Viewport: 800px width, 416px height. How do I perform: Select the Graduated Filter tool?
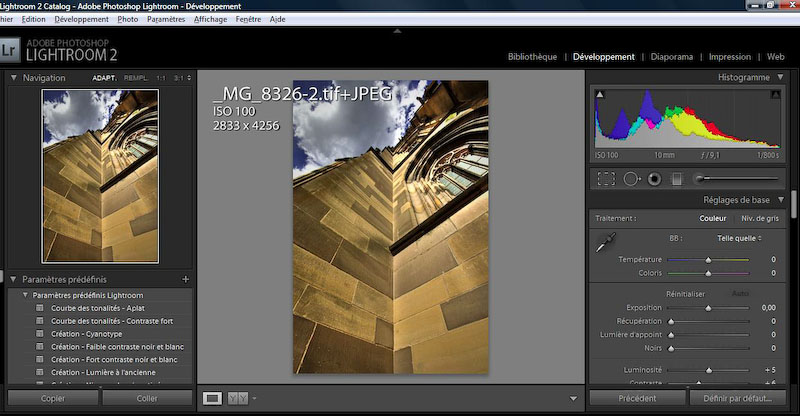point(677,179)
